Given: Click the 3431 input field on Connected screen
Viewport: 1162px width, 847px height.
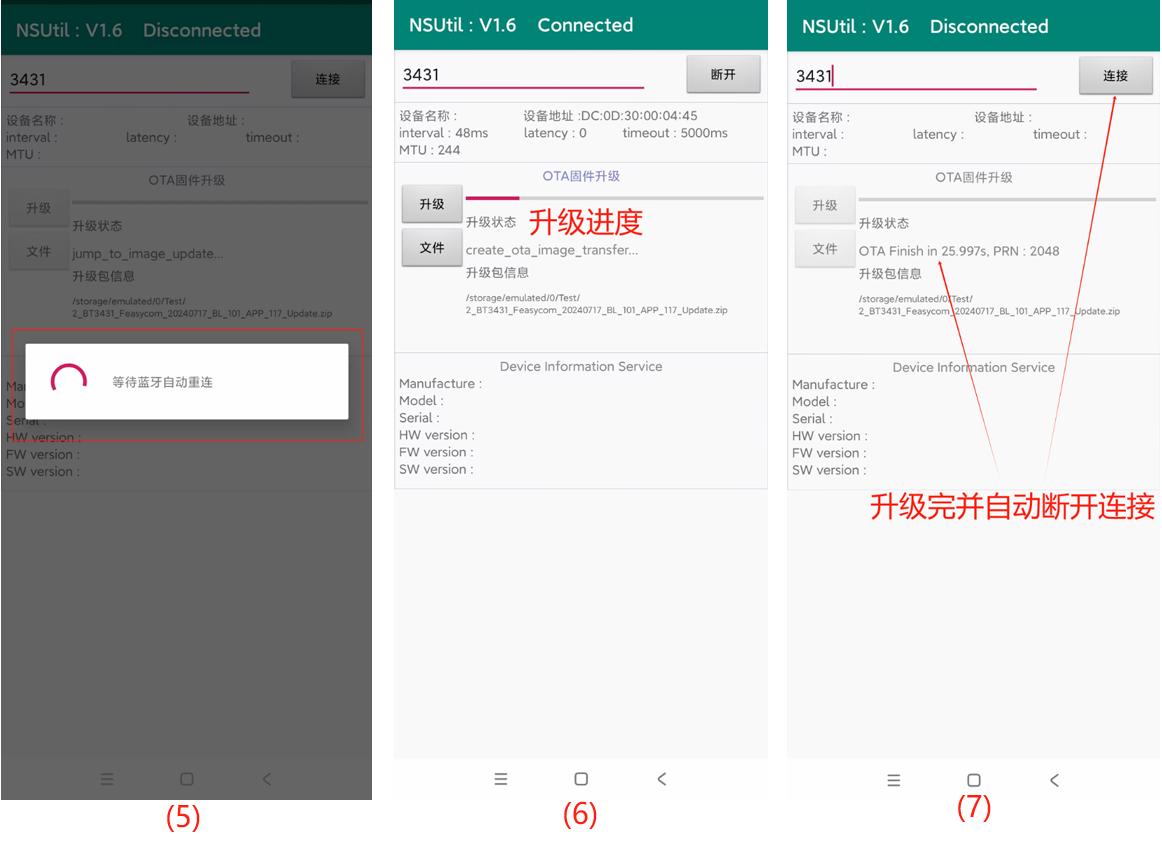Looking at the screenshot, I should coord(522,75).
